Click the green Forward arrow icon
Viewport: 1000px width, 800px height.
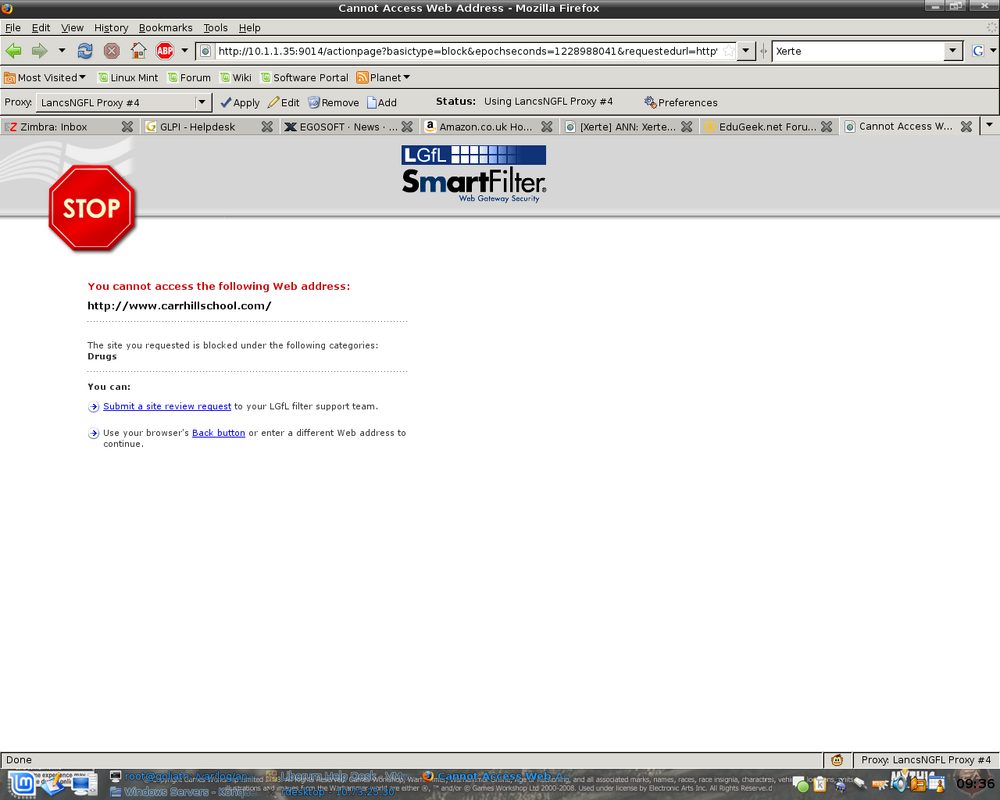click(40, 50)
